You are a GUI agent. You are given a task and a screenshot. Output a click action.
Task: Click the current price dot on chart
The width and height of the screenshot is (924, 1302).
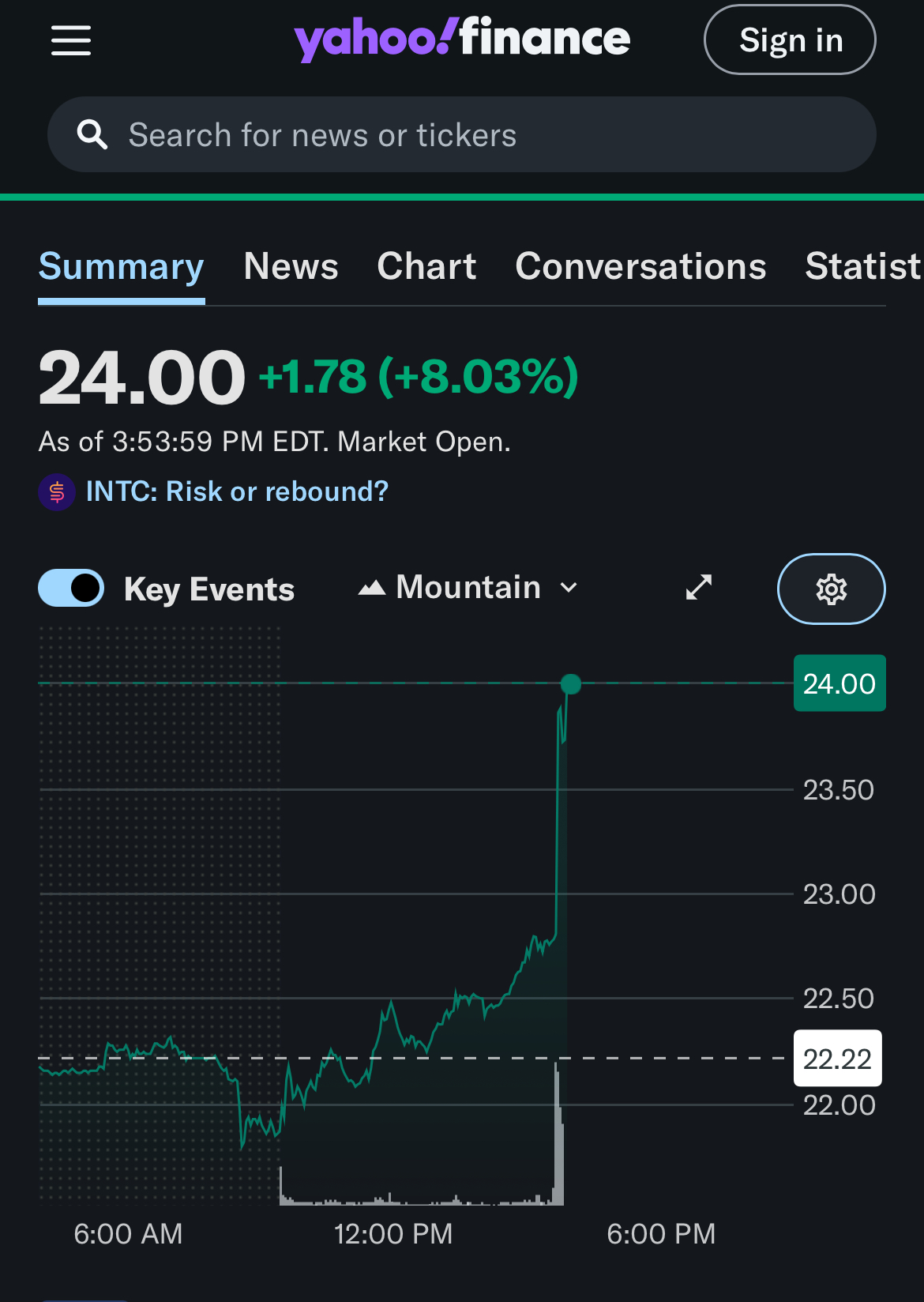[x=570, y=684]
